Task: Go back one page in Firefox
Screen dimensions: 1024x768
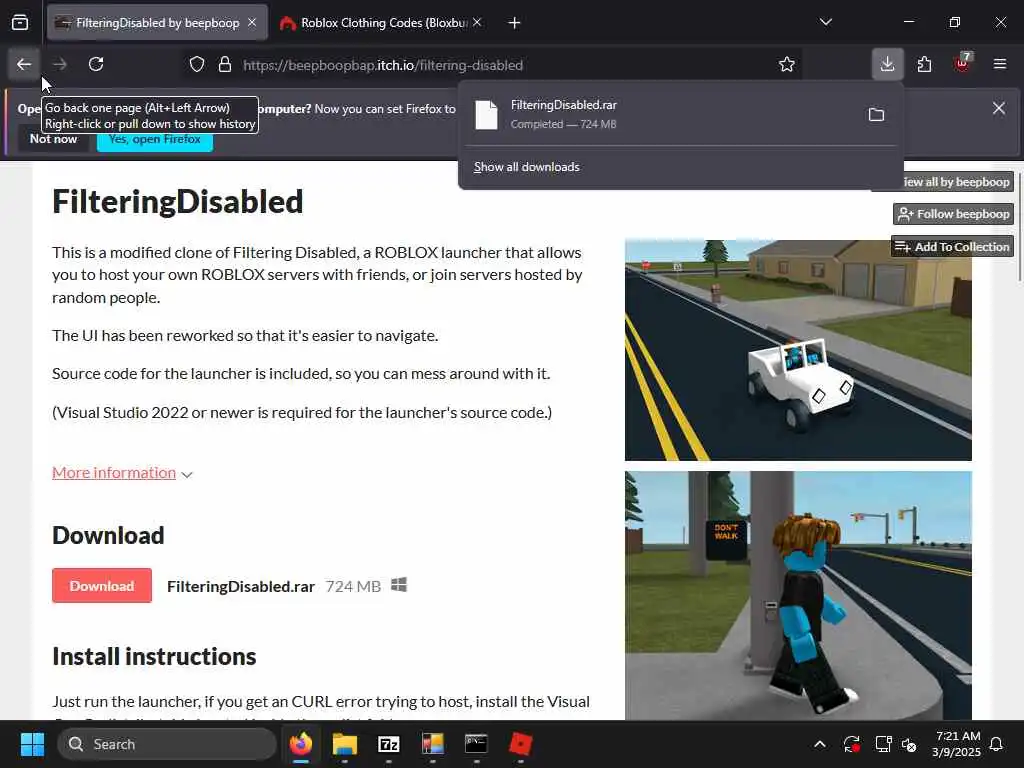Action: tap(24, 64)
